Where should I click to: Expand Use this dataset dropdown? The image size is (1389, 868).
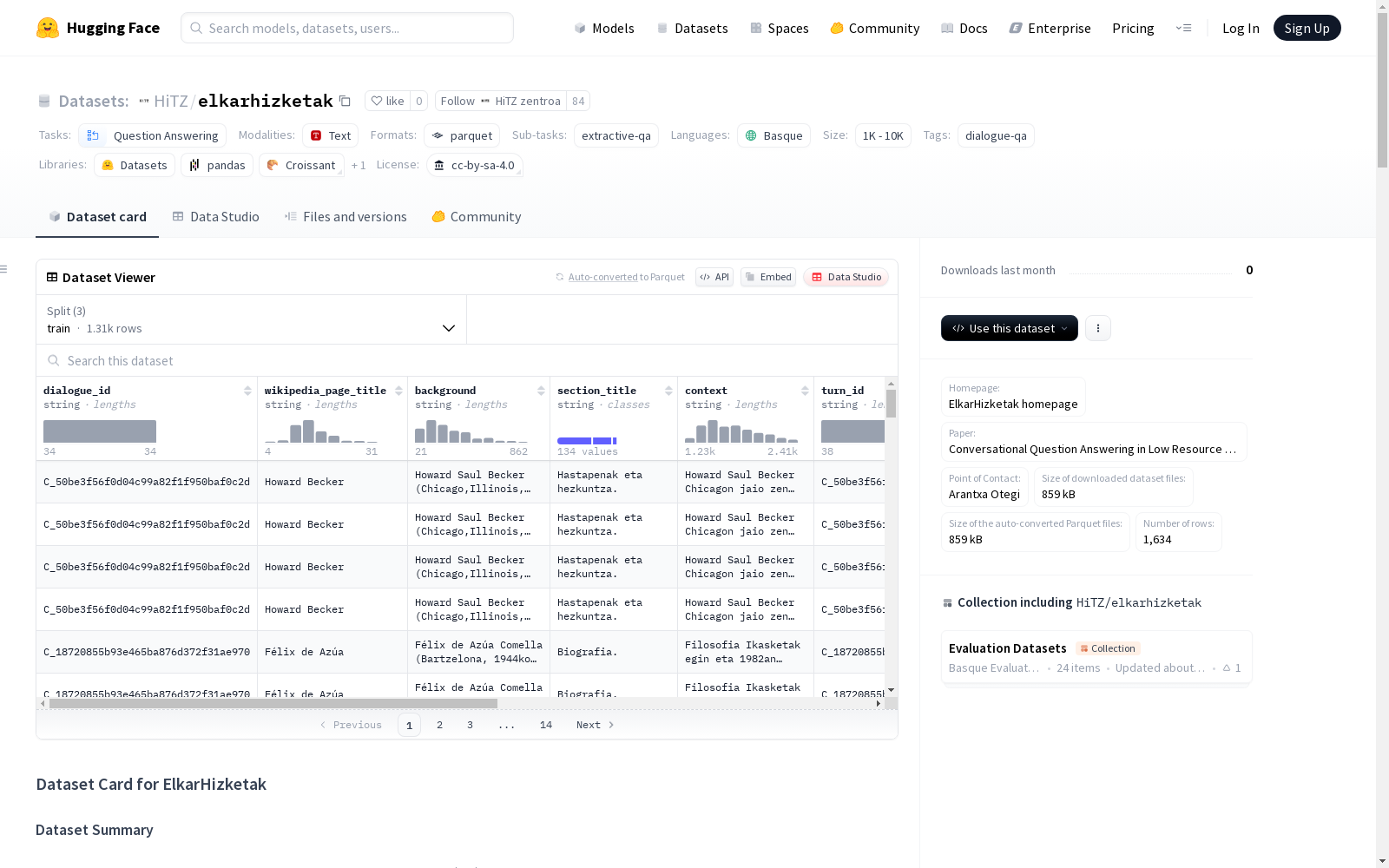1010,328
